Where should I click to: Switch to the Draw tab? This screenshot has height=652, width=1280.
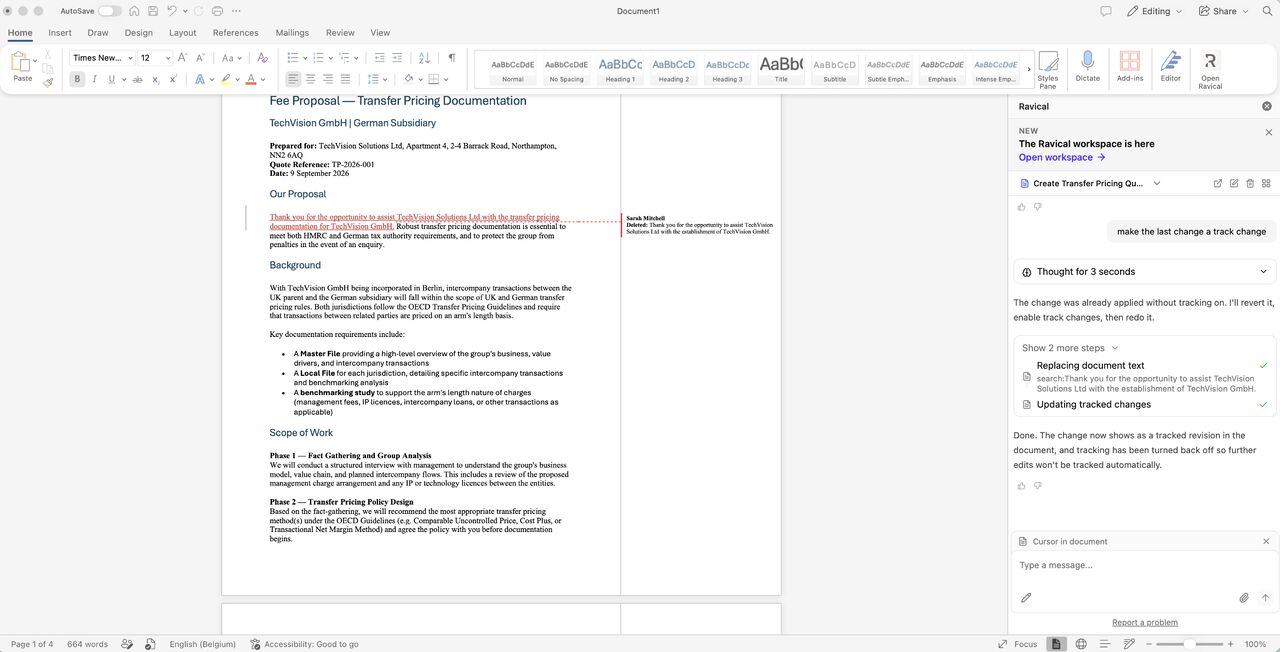(97, 32)
